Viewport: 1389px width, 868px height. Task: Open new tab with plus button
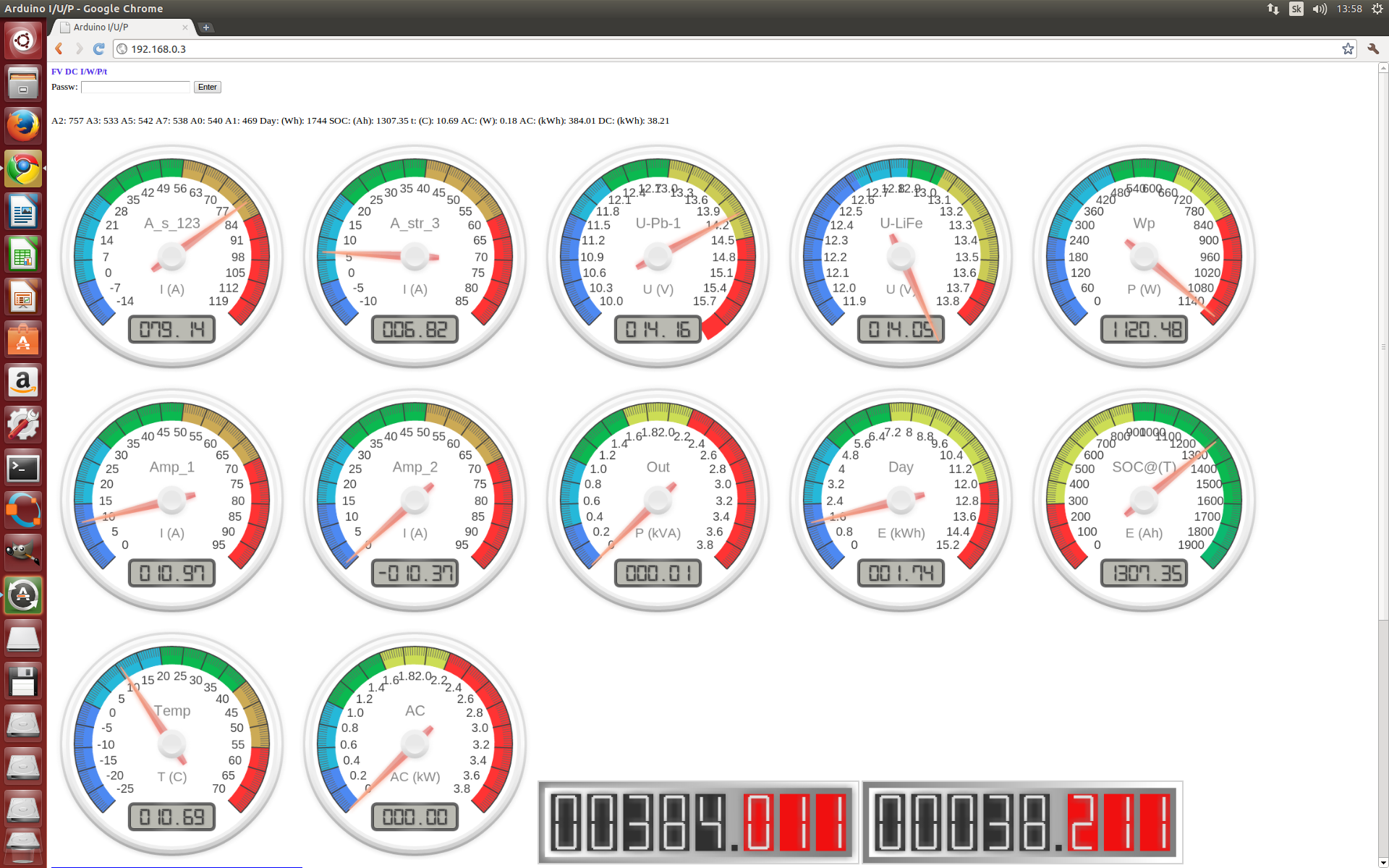click(x=206, y=27)
